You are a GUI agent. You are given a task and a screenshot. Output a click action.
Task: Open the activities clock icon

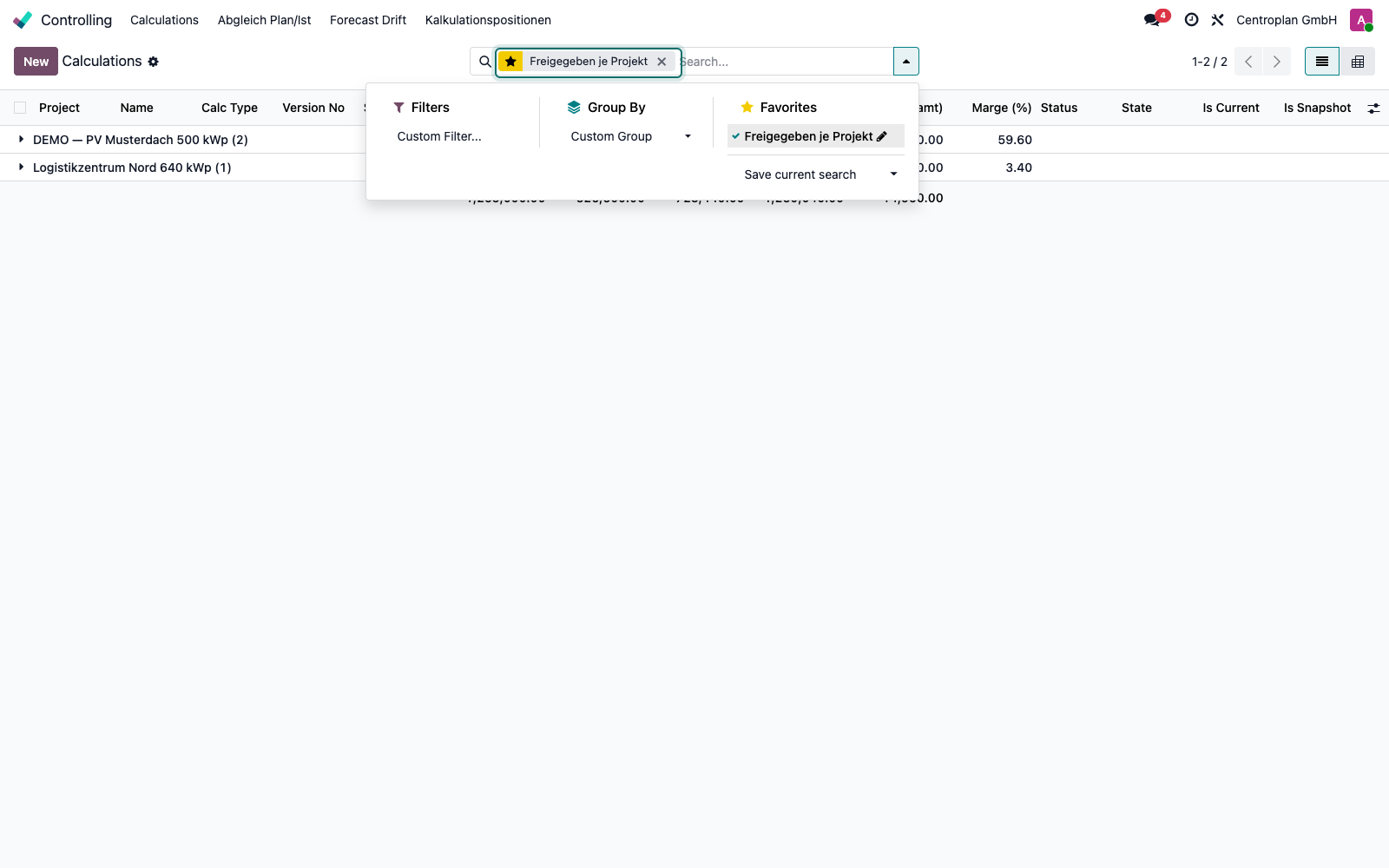tap(1192, 20)
